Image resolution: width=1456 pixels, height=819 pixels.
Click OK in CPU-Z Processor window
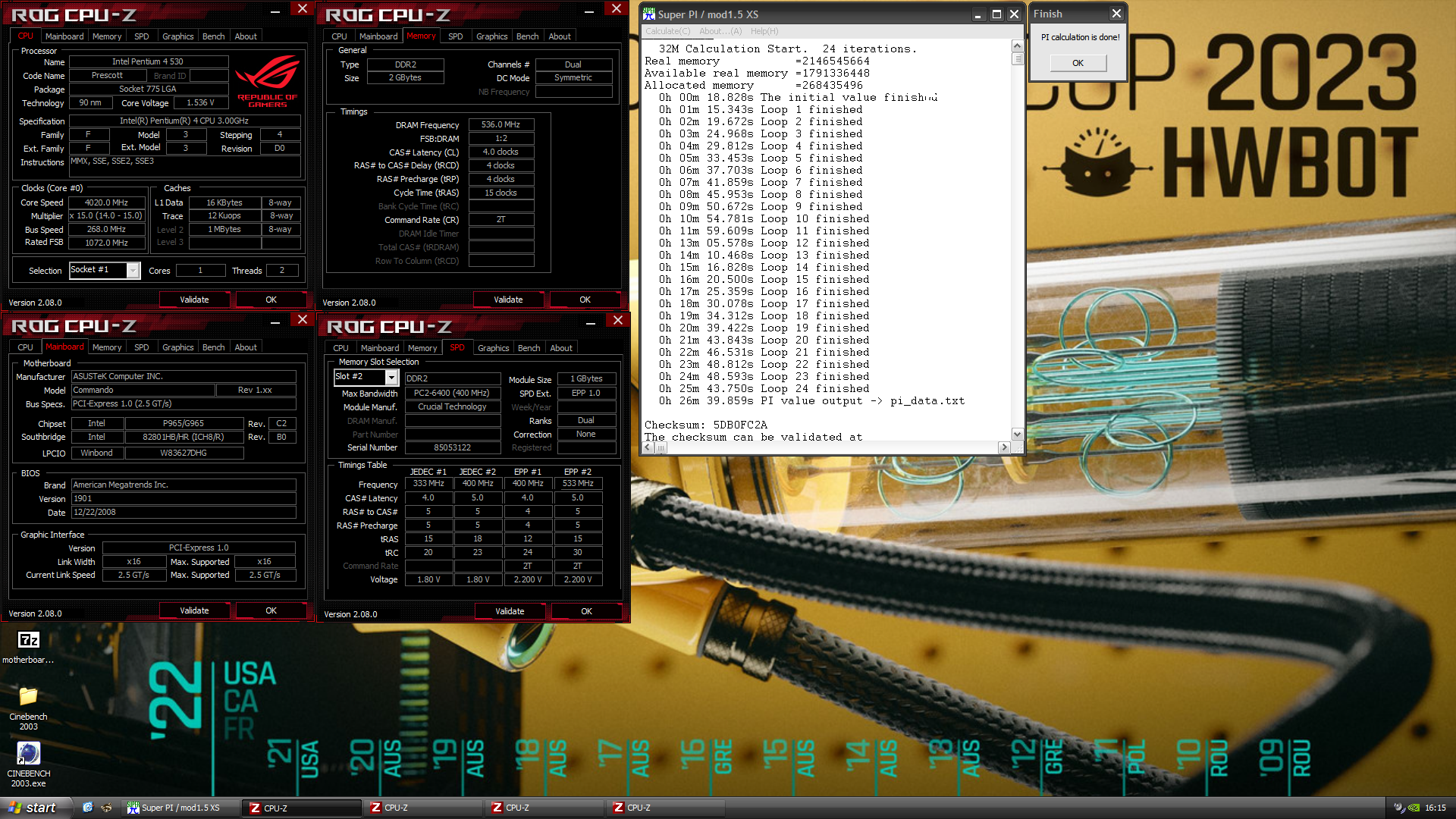[x=271, y=300]
